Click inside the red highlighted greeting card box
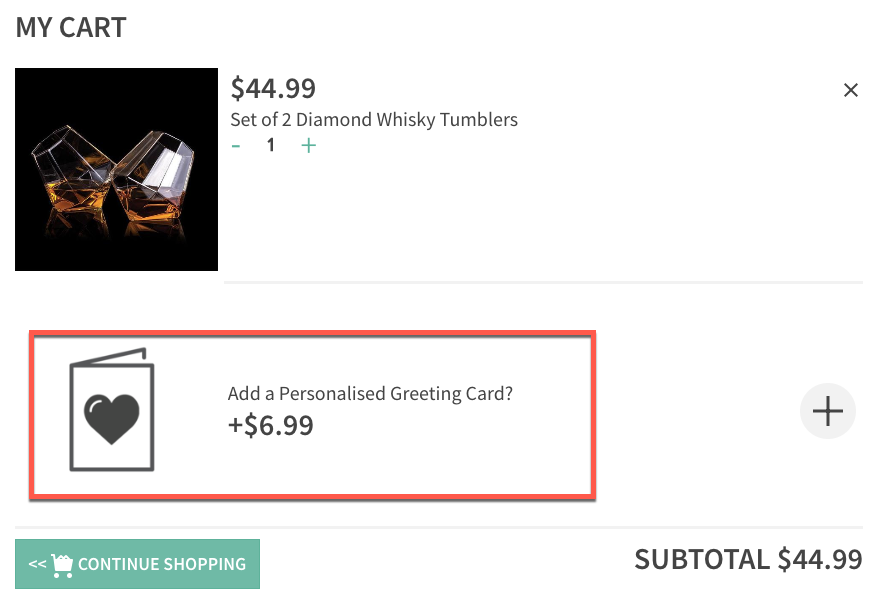Image resolution: width=876 pixels, height=601 pixels. click(x=312, y=414)
